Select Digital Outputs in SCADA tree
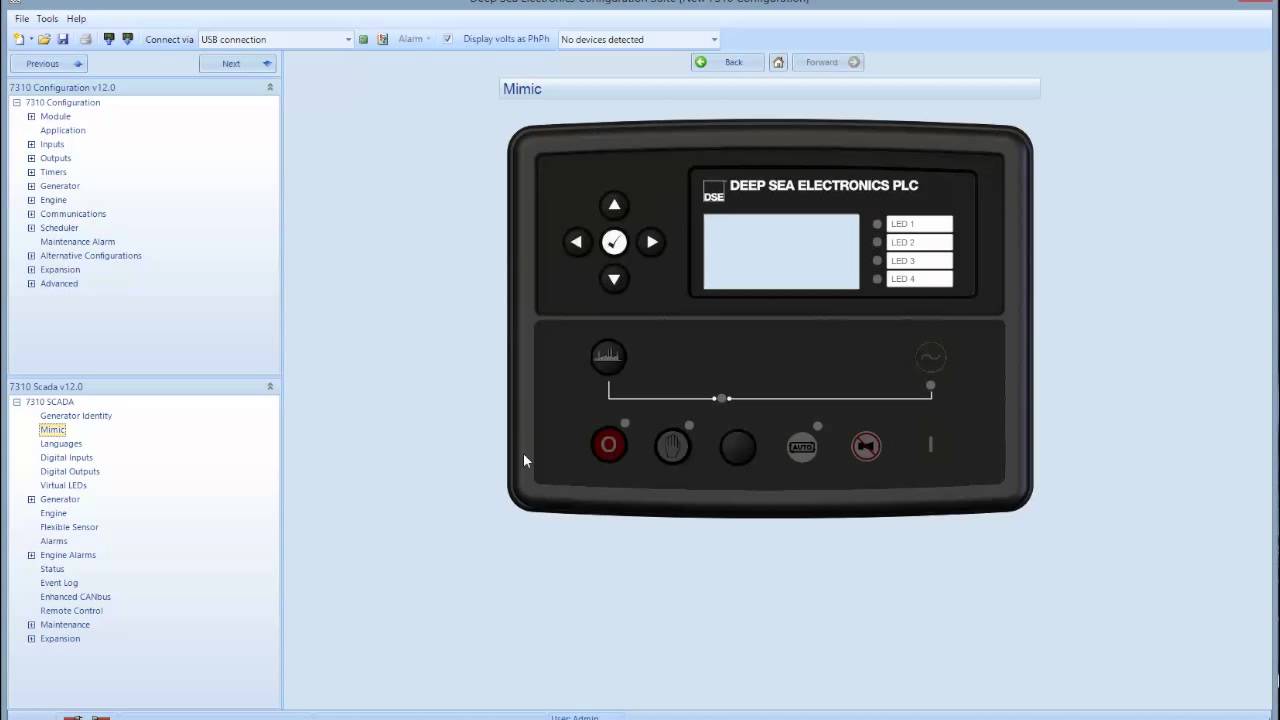 [x=70, y=472]
